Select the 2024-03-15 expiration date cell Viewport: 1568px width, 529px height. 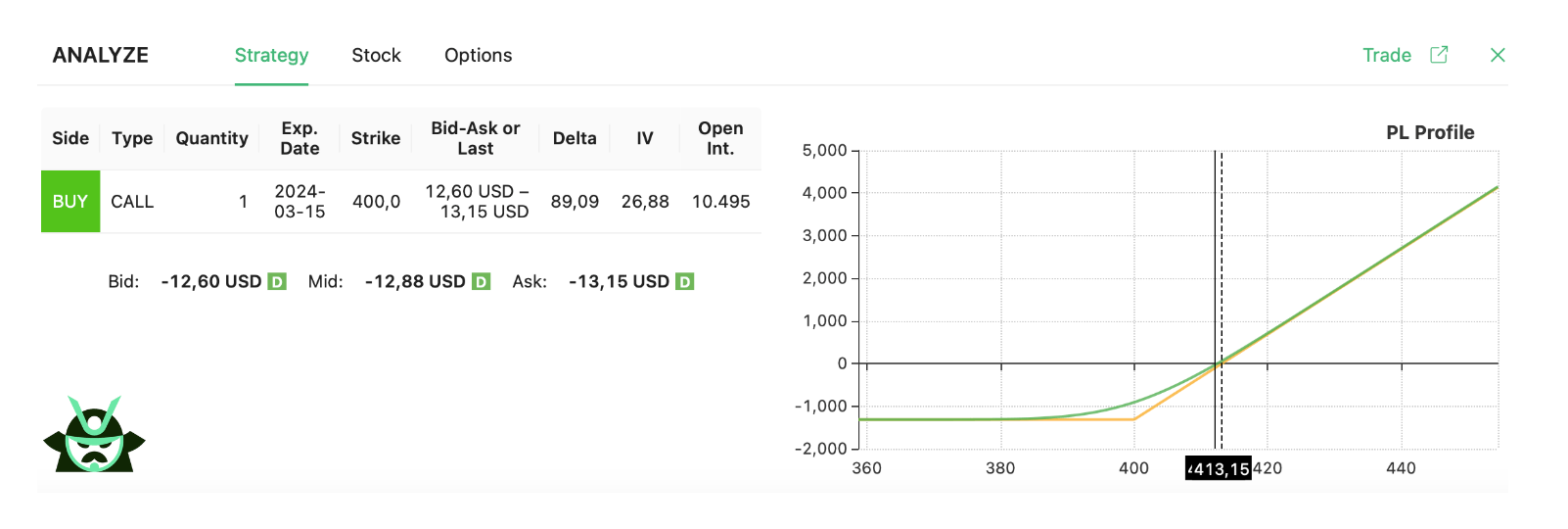point(300,202)
